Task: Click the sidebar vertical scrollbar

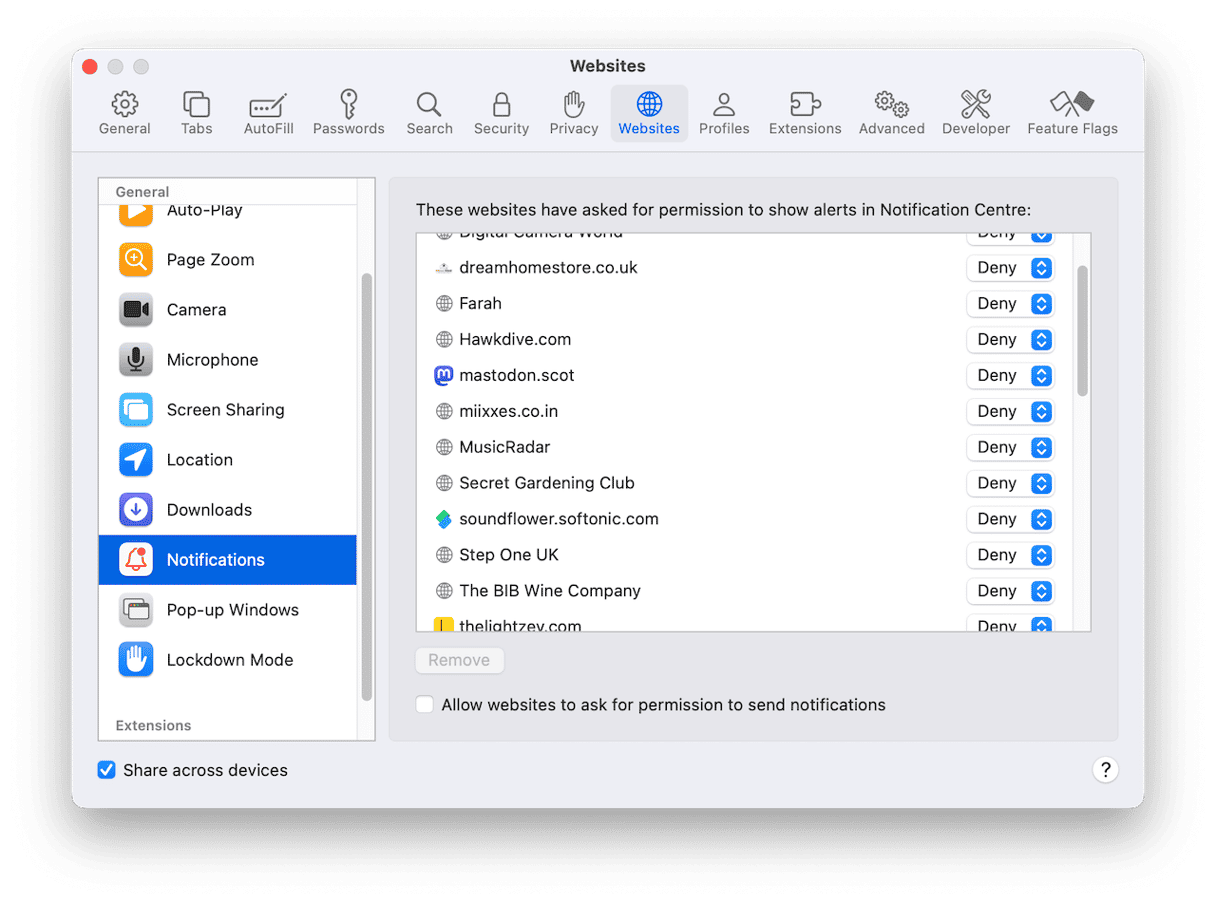Action: [366, 486]
